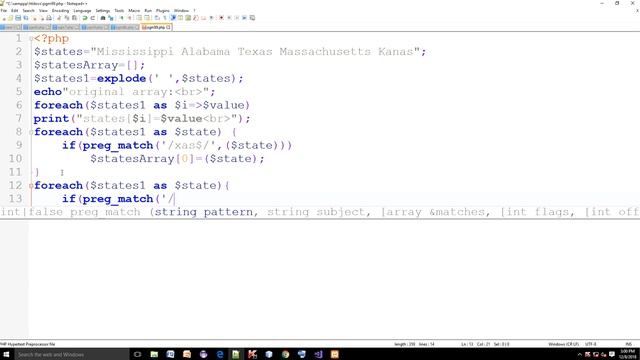640x360 pixels.
Task: Click the Zoom In toolbar icon
Action: click(122, 18)
